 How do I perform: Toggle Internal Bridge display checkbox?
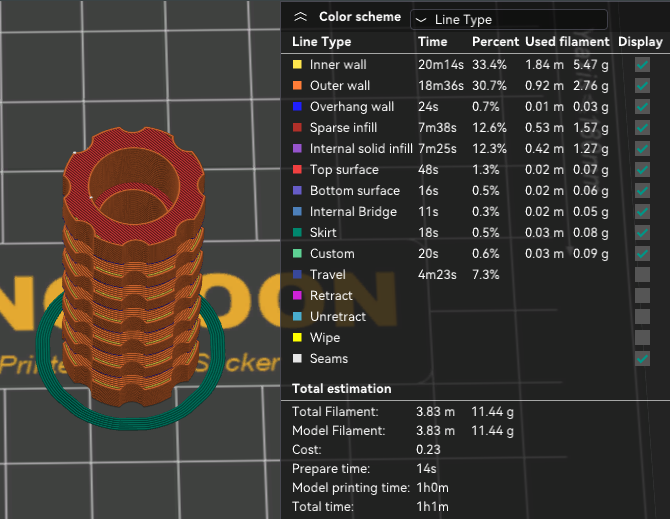(x=642, y=211)
